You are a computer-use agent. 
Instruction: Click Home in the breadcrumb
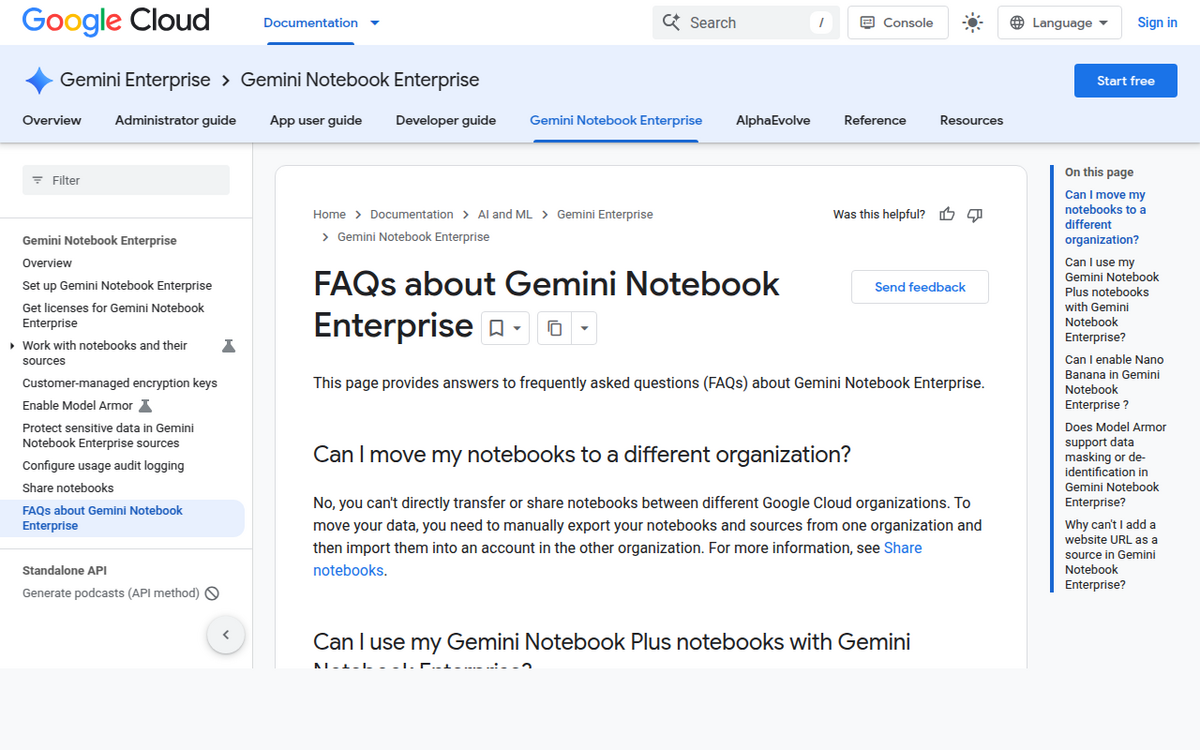[329, 215]
